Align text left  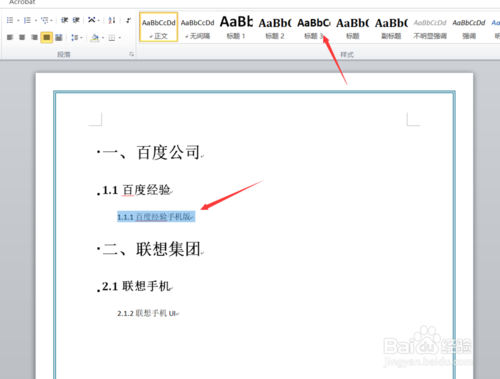10,37
